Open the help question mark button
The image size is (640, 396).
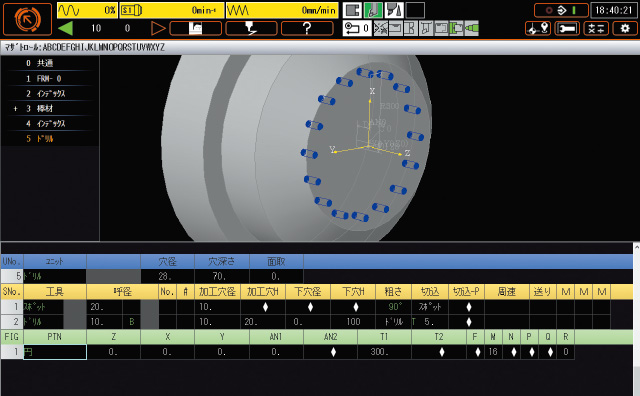307,28
